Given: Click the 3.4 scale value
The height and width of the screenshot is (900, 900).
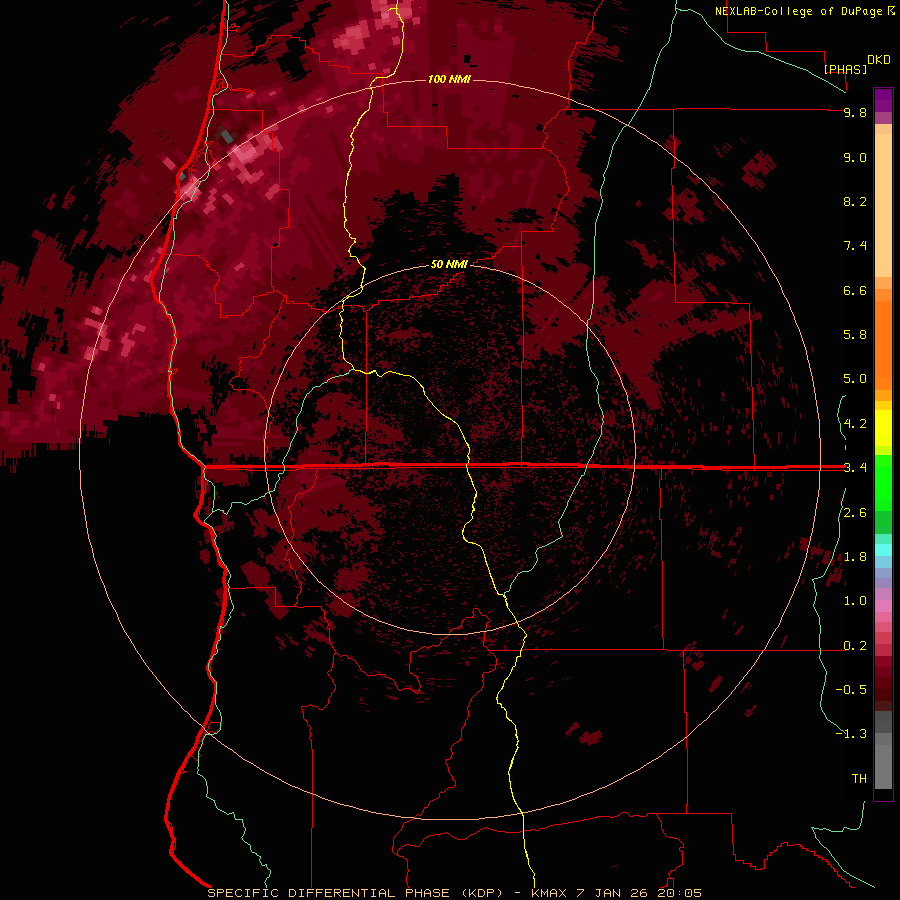Looking at the screenshot, I should (x=855, y=468).
